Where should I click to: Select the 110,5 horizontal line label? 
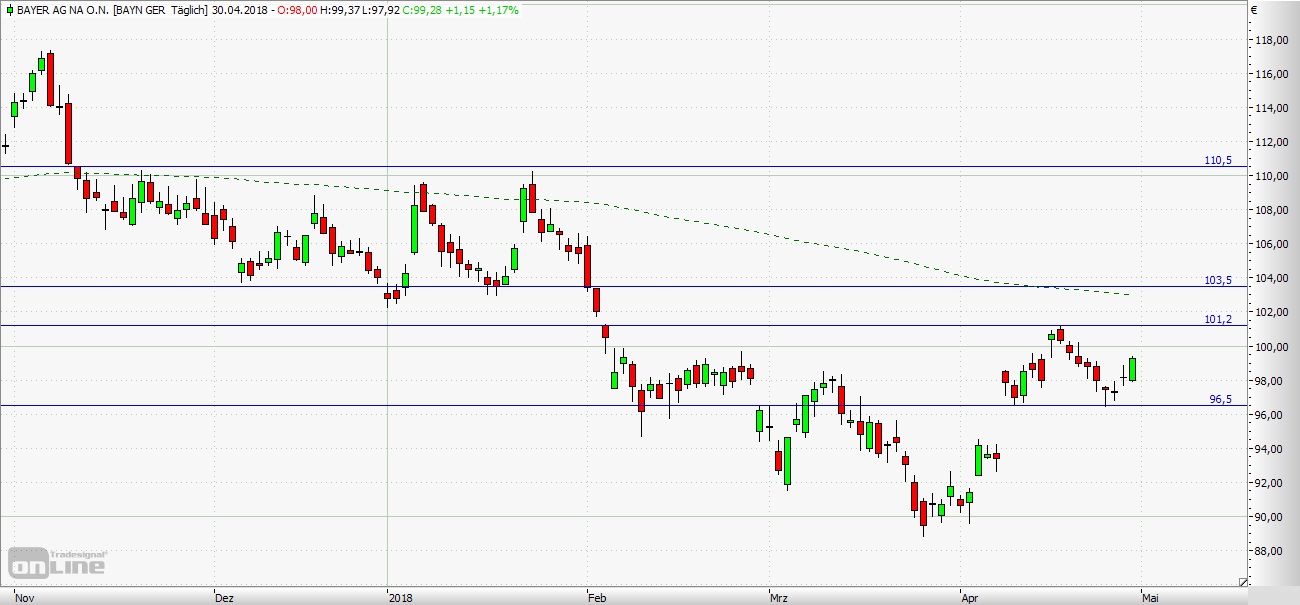point(1219,160)
